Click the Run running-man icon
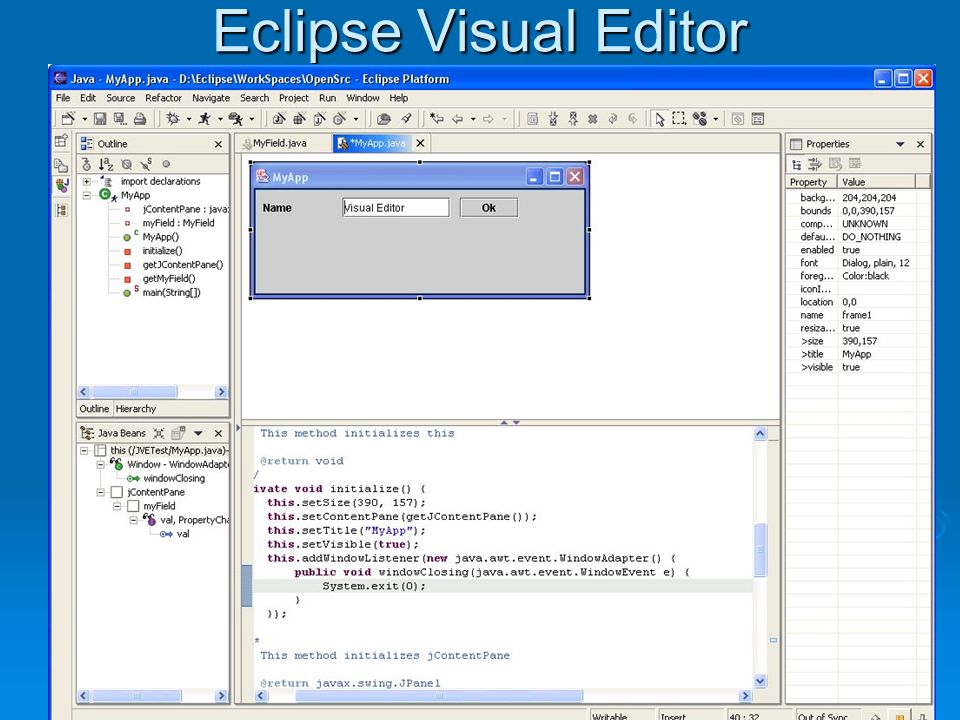 point(204,119)
